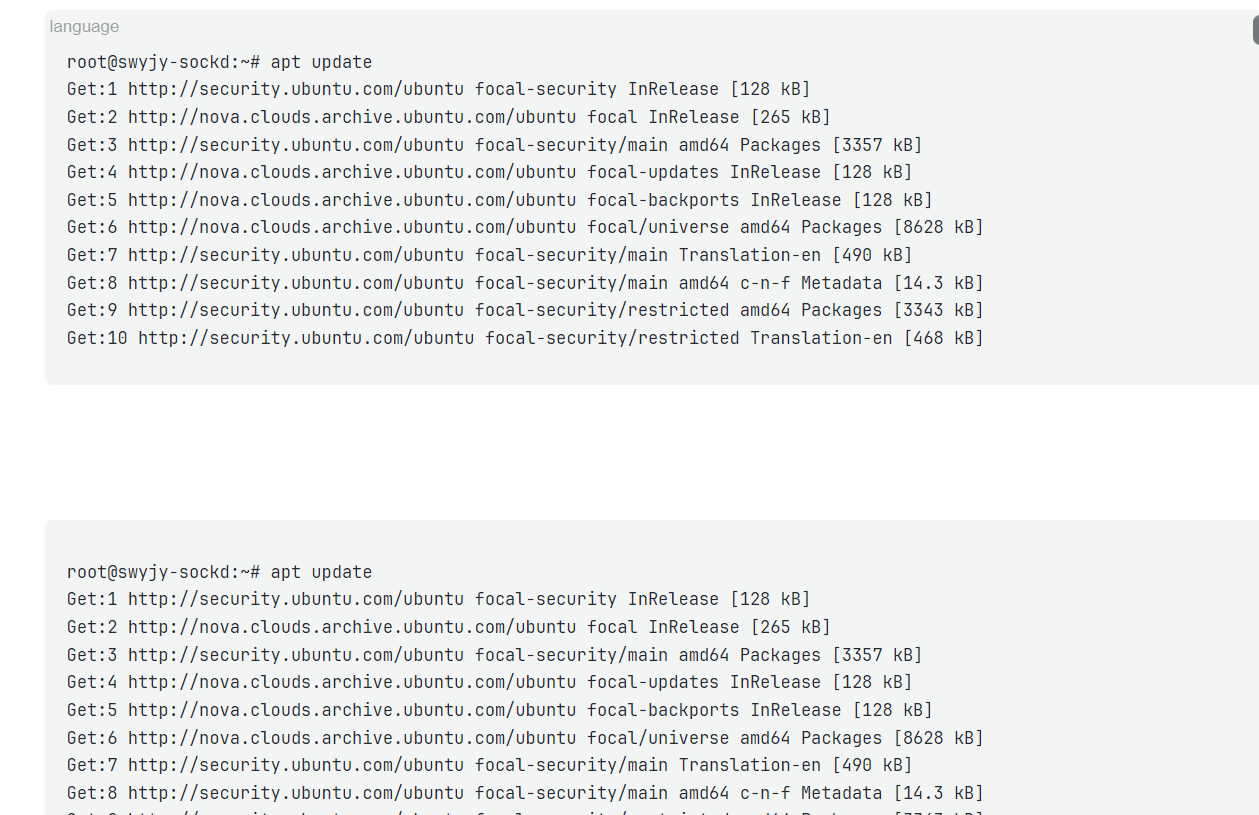The image size is (1259, 815).
Task: Click the "apt update" command in the second code block
Action: point(321,572)
